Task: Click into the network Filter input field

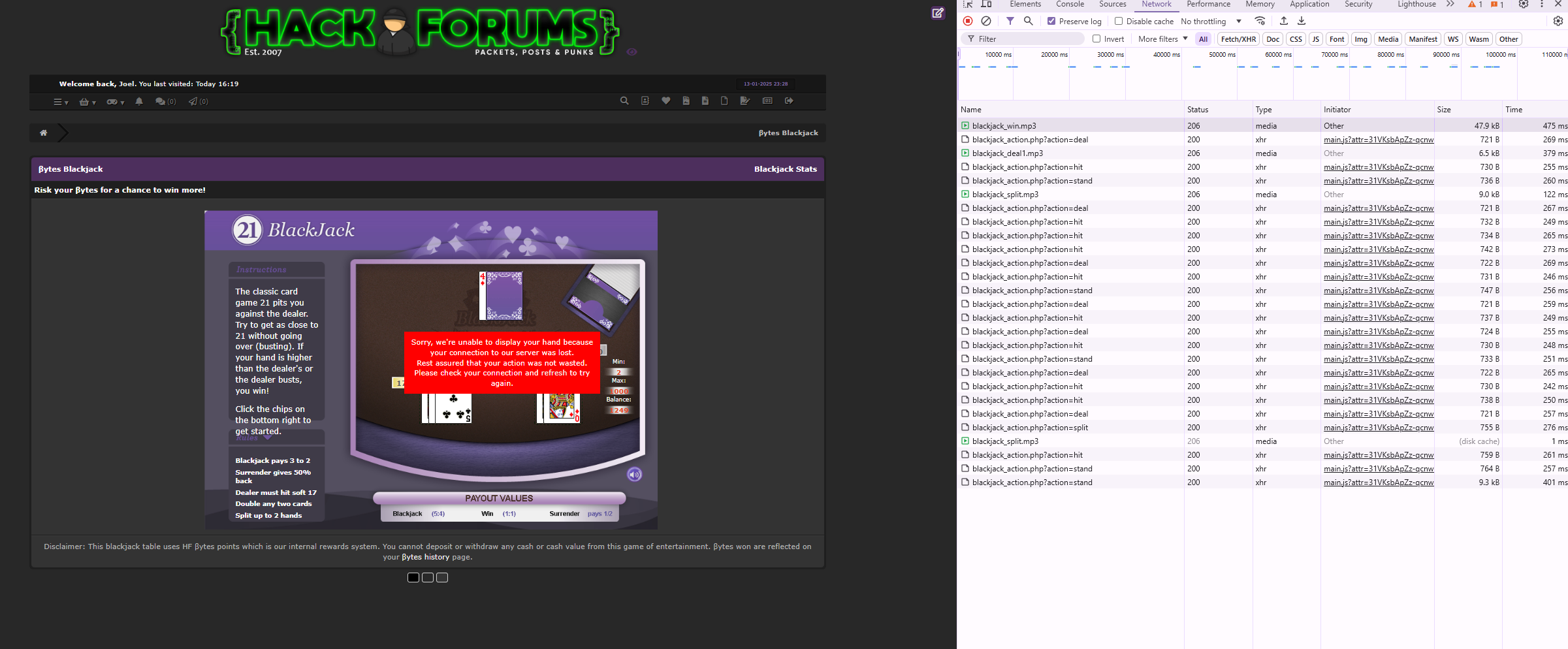Action: (x=1022, y=39)
